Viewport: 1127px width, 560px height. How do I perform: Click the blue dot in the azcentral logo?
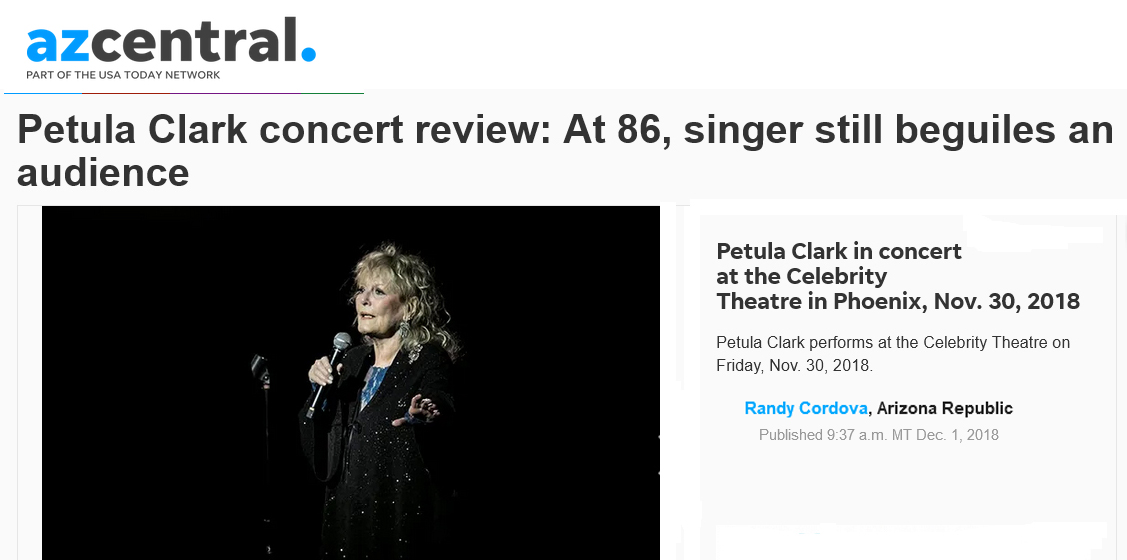coord(308,54)
